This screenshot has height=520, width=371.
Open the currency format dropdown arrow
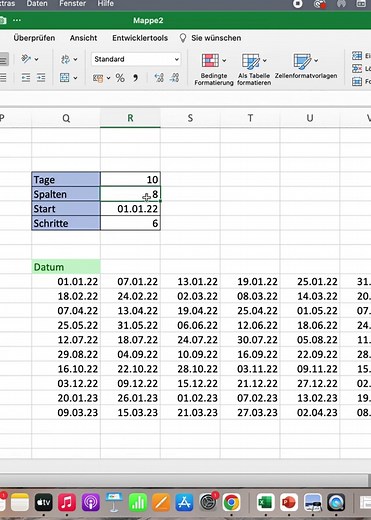(108, 78)
